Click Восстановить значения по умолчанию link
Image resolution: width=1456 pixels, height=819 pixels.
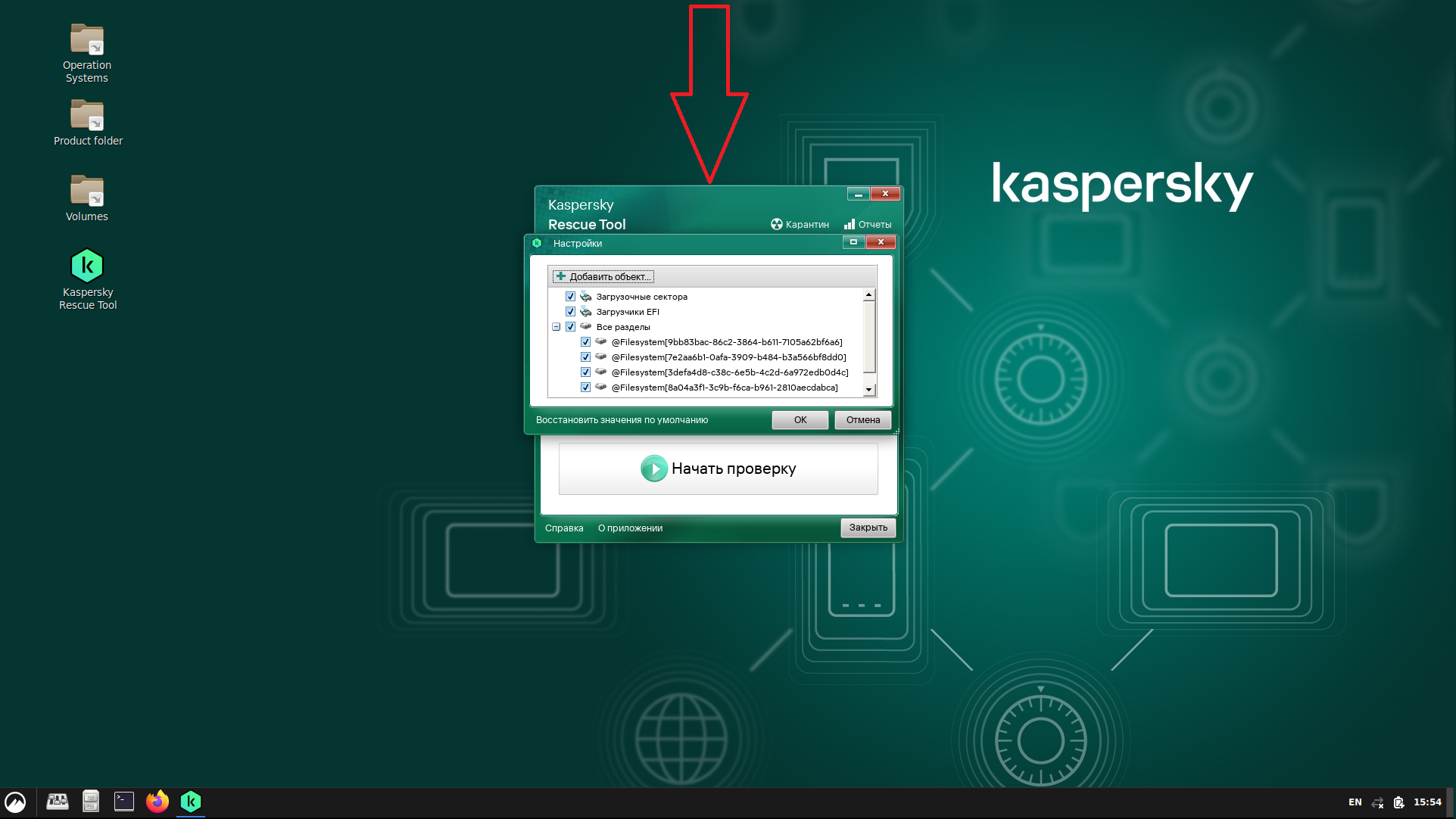622,420
